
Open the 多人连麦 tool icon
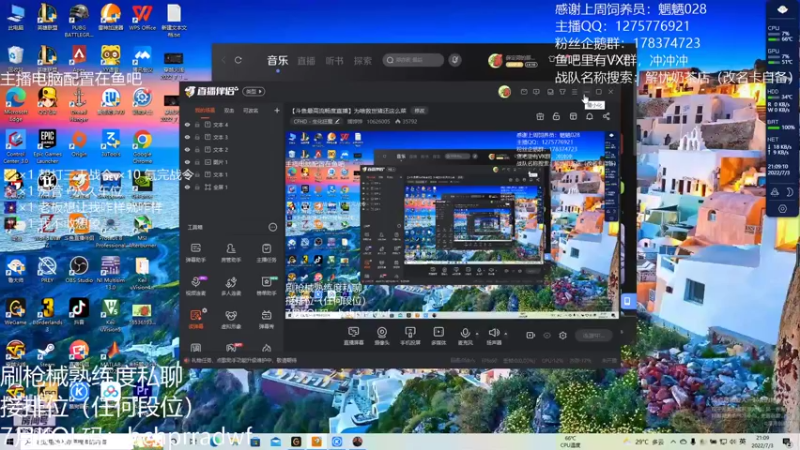[231, 286]
